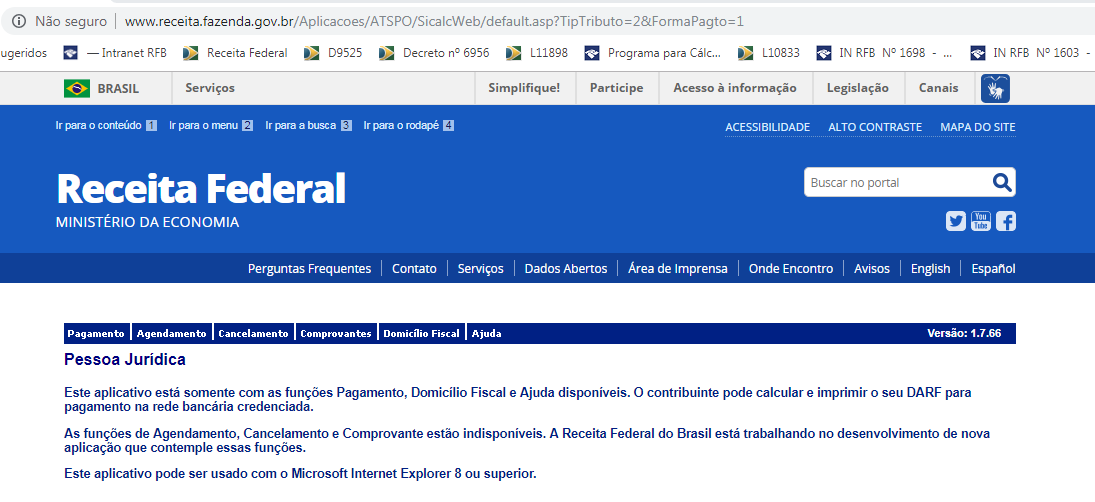The image size is (1095, 502).
Task: Click the Brazil flag icon in the government bar
Action: pos(77,89)
